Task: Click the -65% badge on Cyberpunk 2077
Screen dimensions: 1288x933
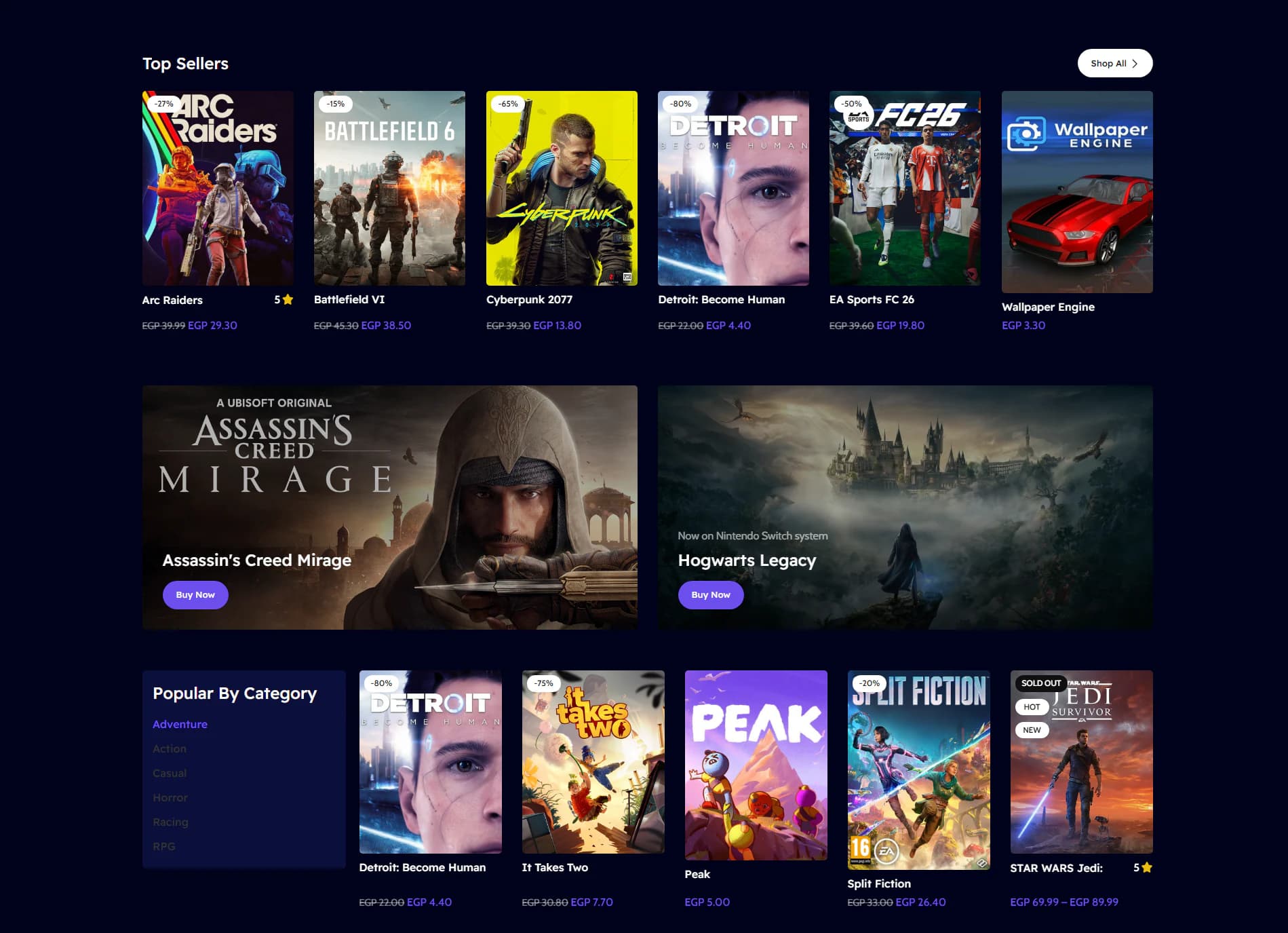Action: 507,104
